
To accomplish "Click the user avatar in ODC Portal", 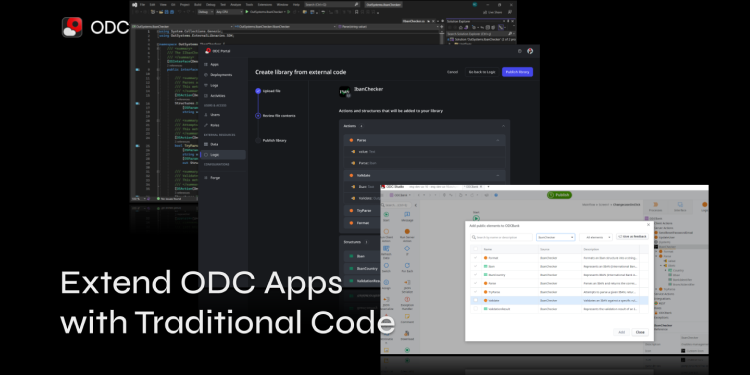I will 530,51.
